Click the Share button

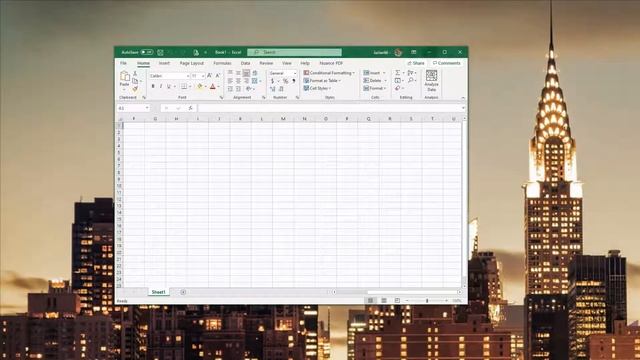[x=416, y=63]
